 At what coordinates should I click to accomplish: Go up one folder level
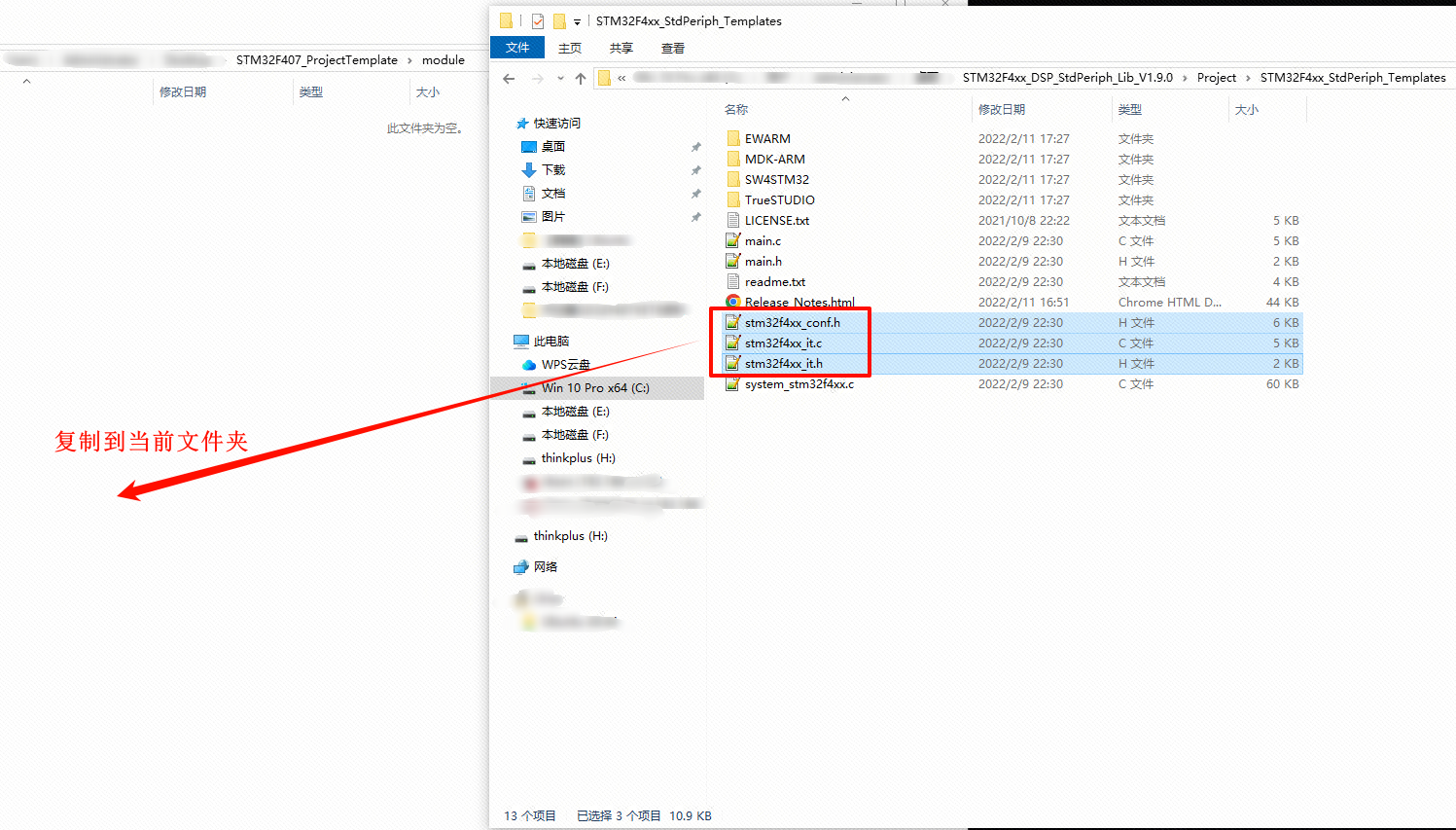click(581, 78)
